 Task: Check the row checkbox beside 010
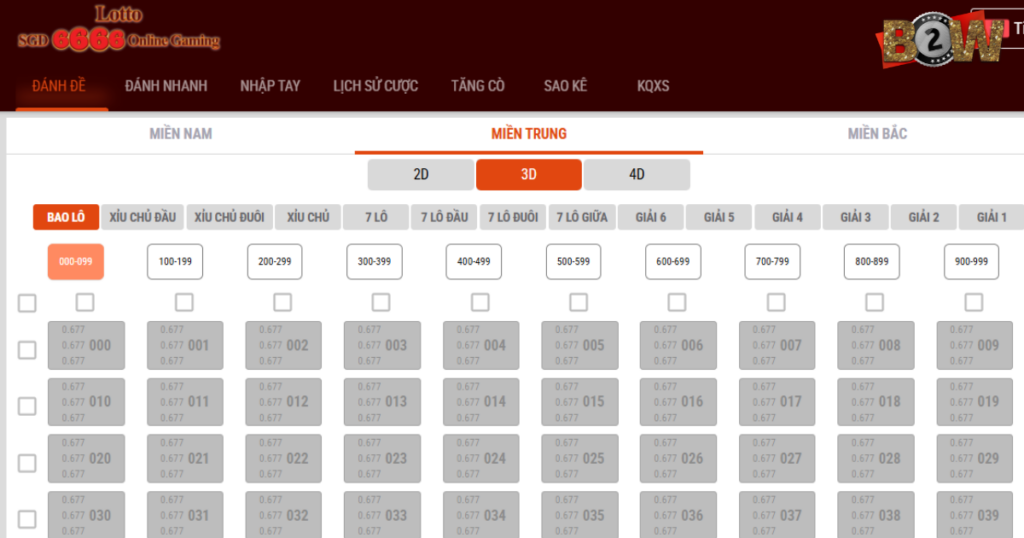click(27, 406)
